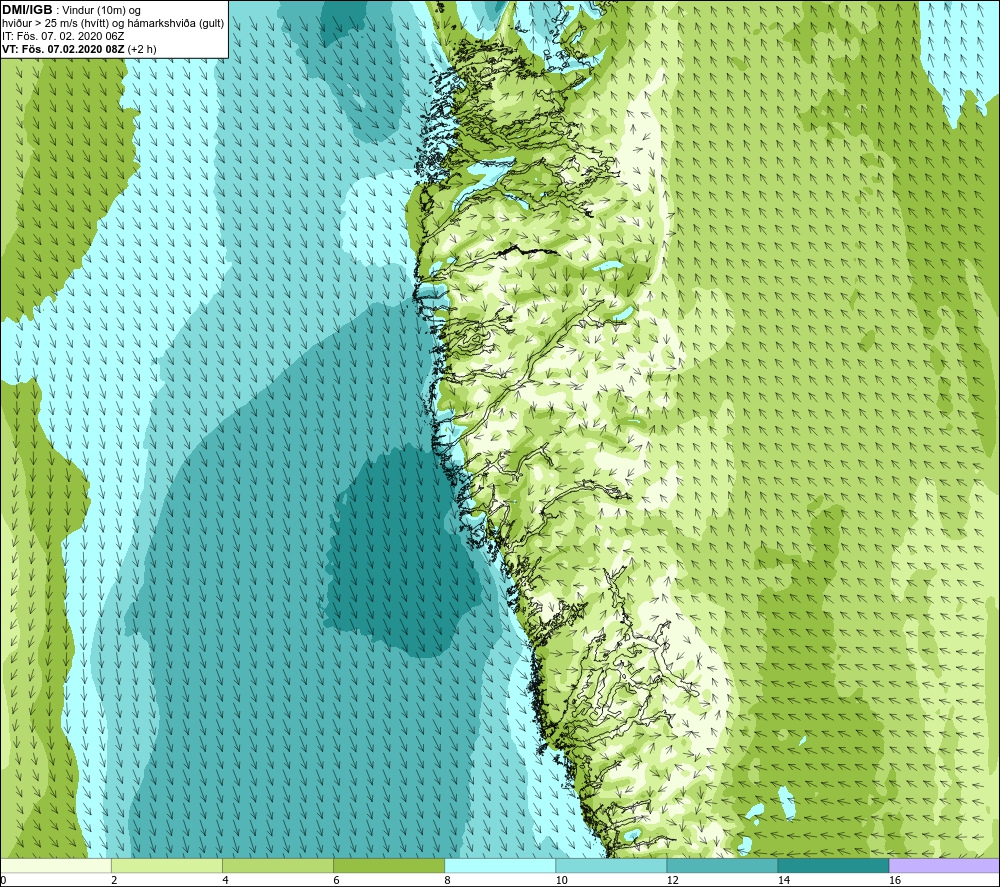1000x887 pixels.
Task: Click the scale label '2'
Action: tap(114, 880)
